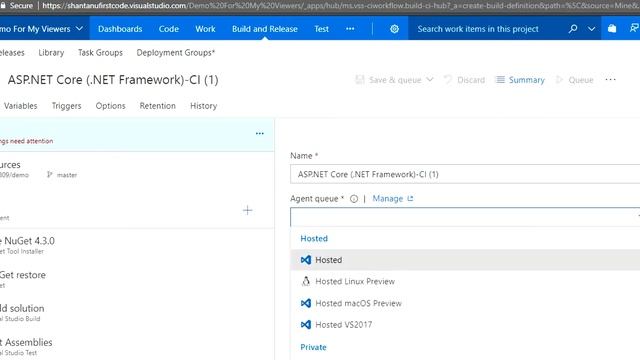Click the Discard button
This screenshot has height=360, width=640.
464,80
